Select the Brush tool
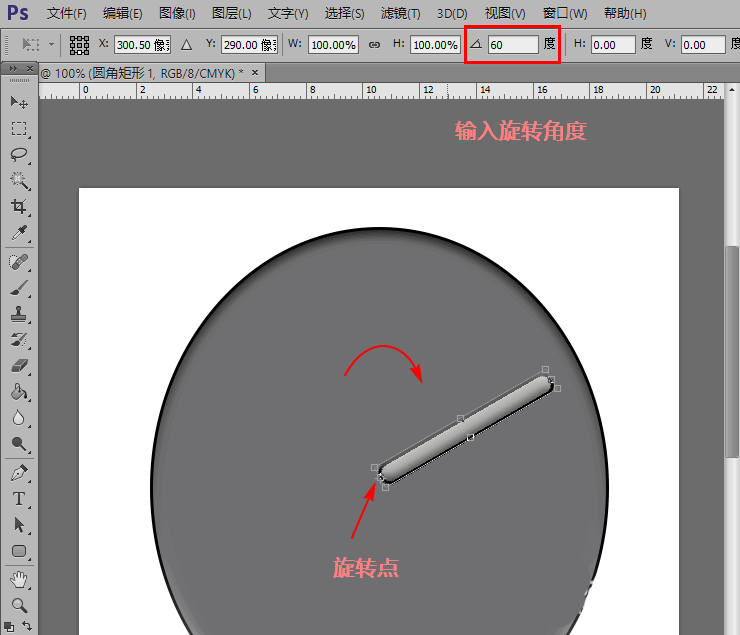740x635 pixels. (x=19, y=288)
